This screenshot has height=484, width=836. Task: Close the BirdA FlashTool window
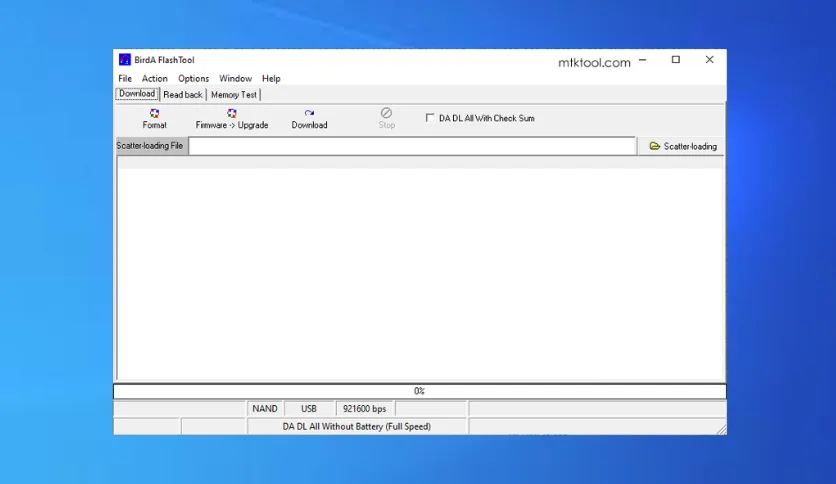point(710,60)
